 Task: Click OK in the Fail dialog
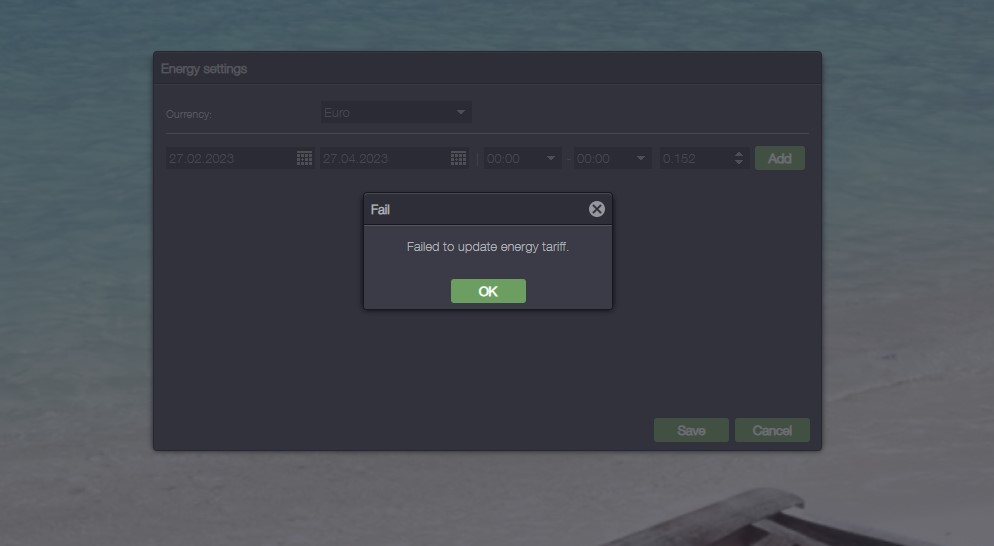pyautogui.click(x=488, y=291)
